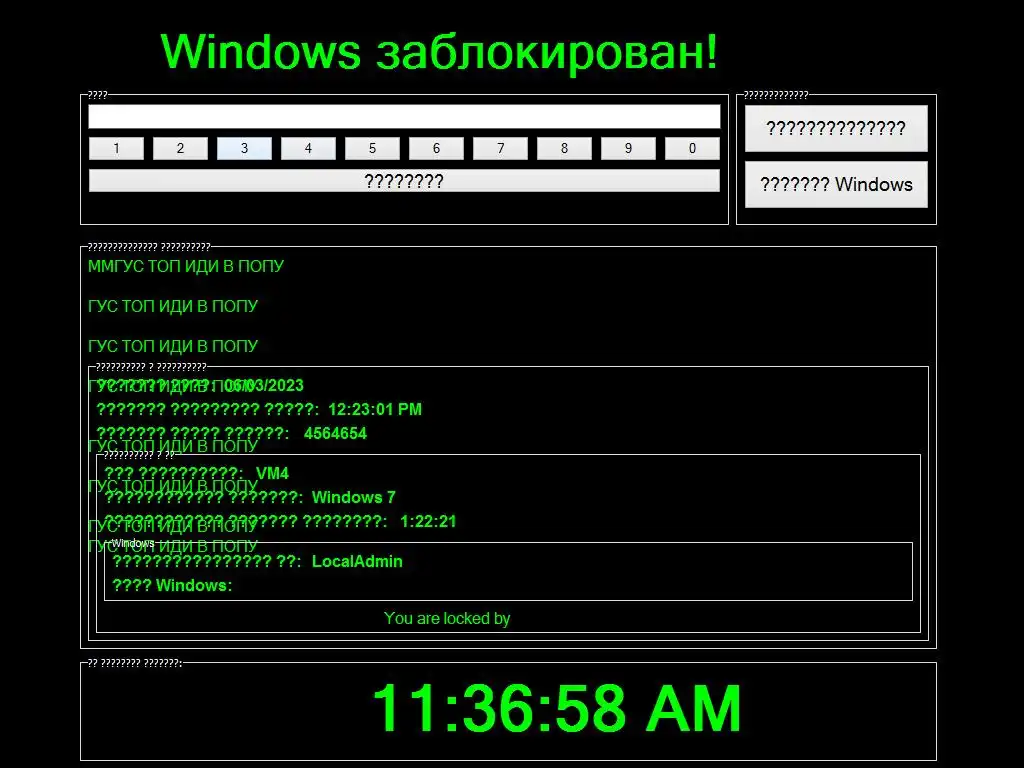Screen dimensions: 1024x768
Task: Click digit button 8
Action: click(564, 148)
